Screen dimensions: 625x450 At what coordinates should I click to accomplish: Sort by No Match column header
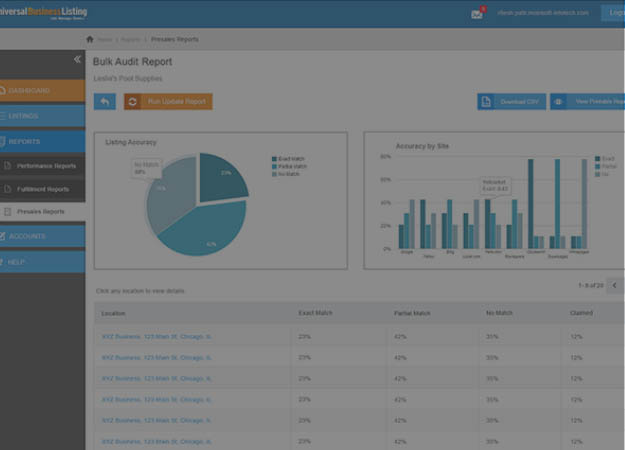499,313
